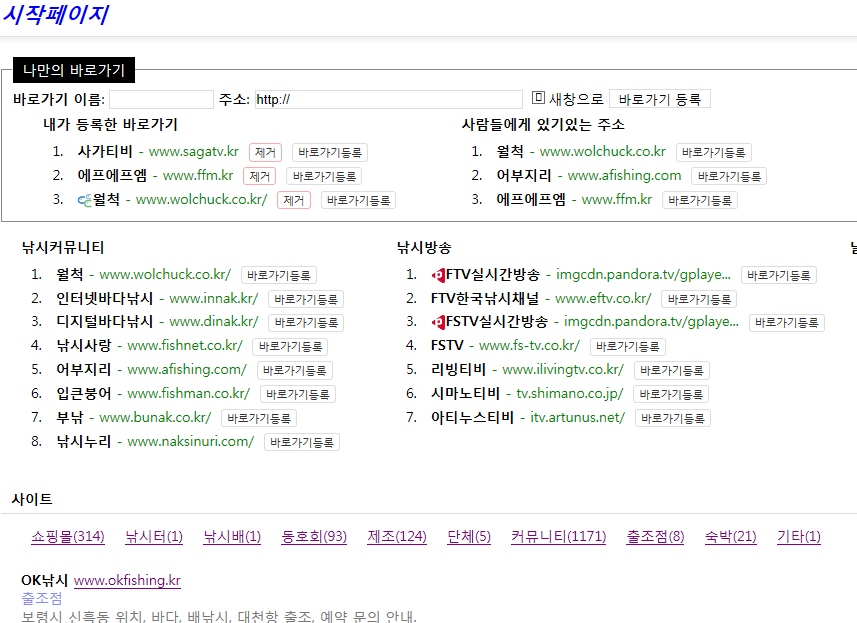857x623 pixels.
Task: Go to the 시작페이지 title heading
Action: [x=54, y=15]
